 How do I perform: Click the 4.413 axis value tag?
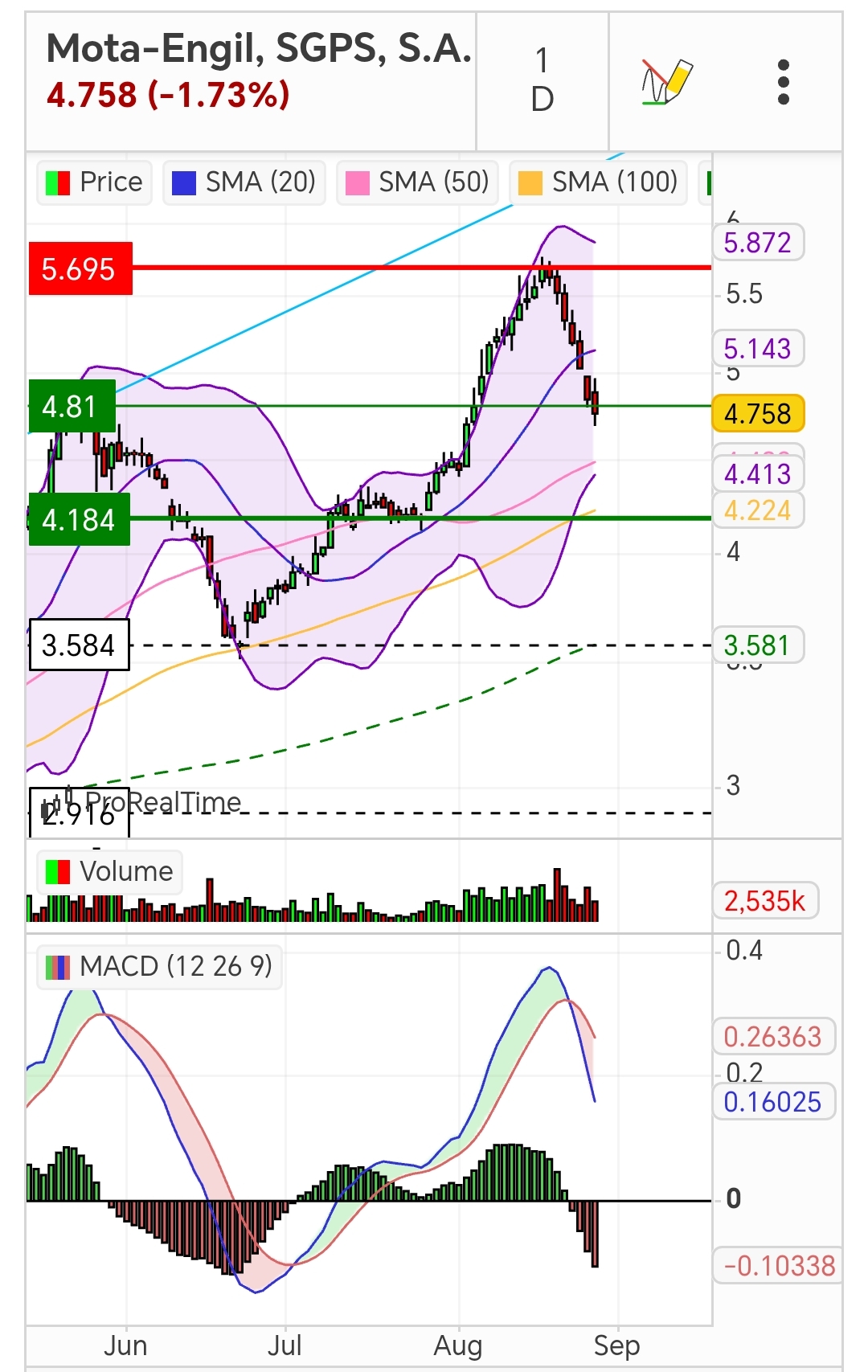[758, 473]
